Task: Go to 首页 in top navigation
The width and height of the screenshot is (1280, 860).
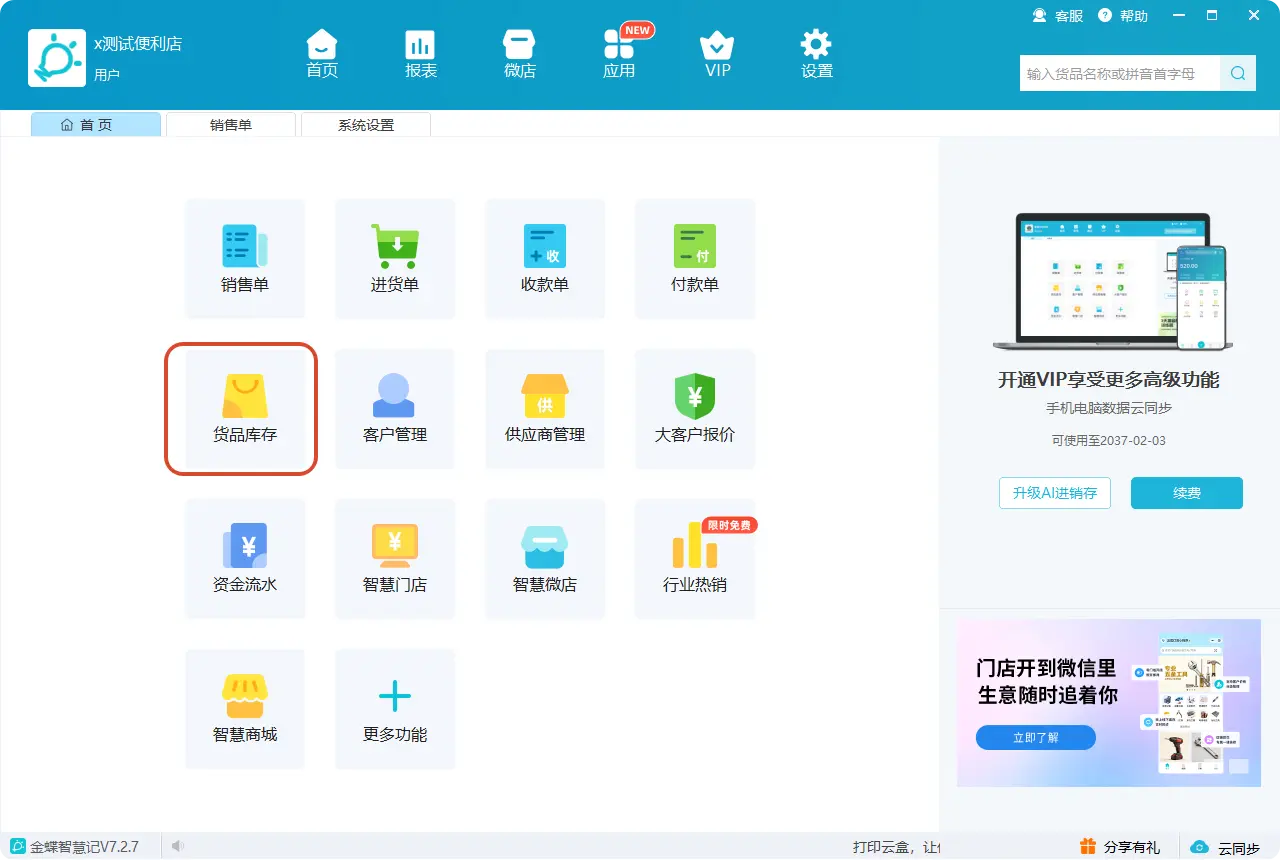Action: 322,54
